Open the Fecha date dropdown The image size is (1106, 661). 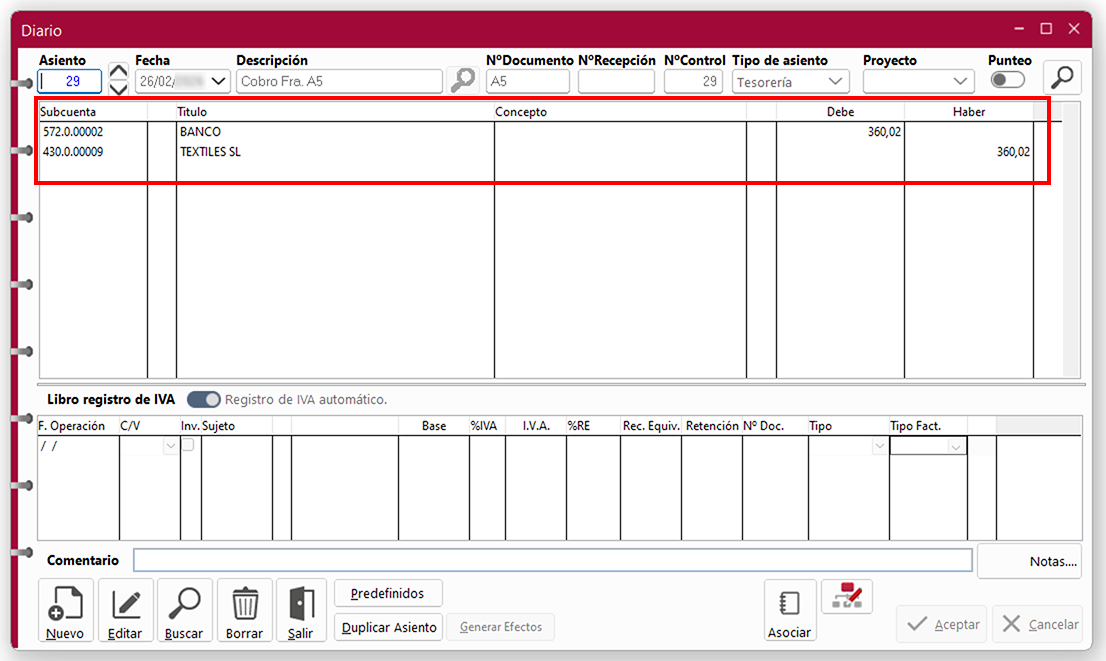click(220, 82)
